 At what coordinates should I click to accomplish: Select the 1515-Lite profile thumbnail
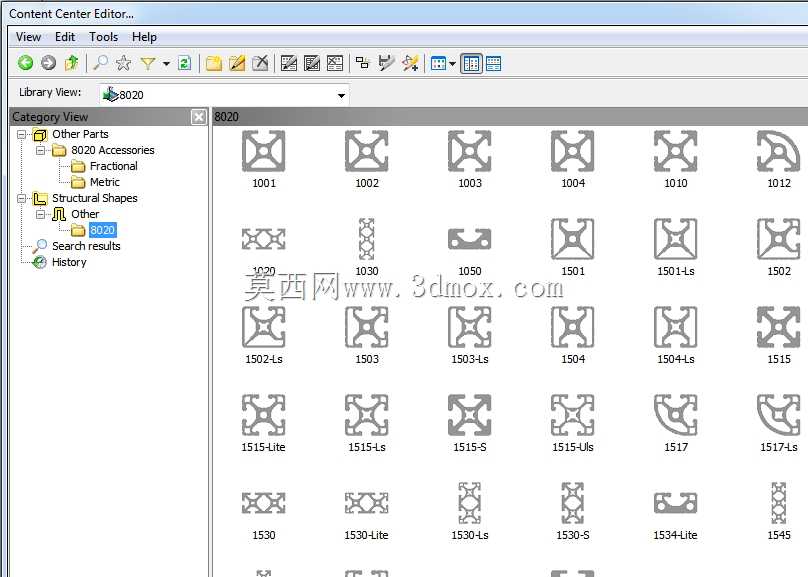(x=263, y=415)
